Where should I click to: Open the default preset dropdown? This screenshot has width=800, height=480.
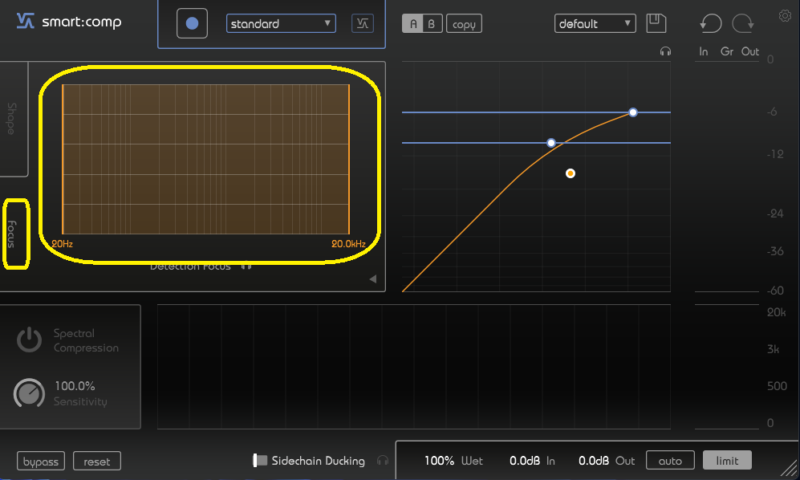pos(595,23)
